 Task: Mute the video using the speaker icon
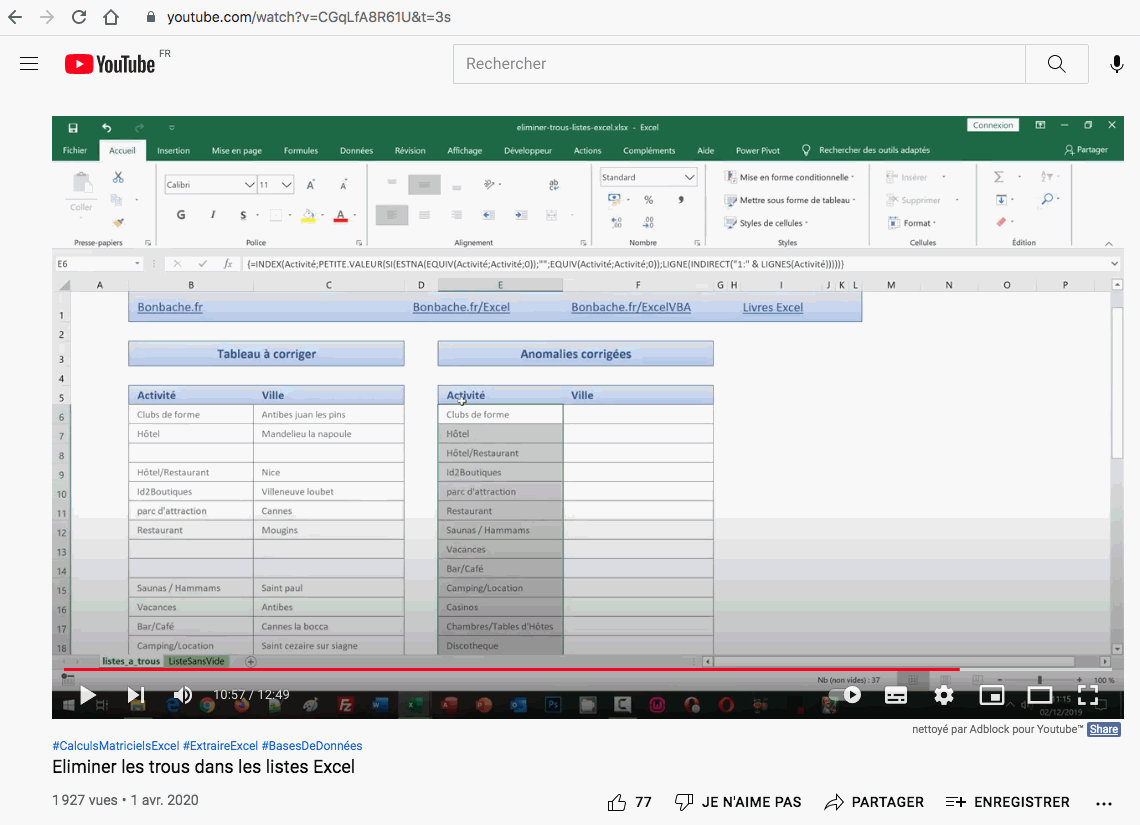click(183, 694)
